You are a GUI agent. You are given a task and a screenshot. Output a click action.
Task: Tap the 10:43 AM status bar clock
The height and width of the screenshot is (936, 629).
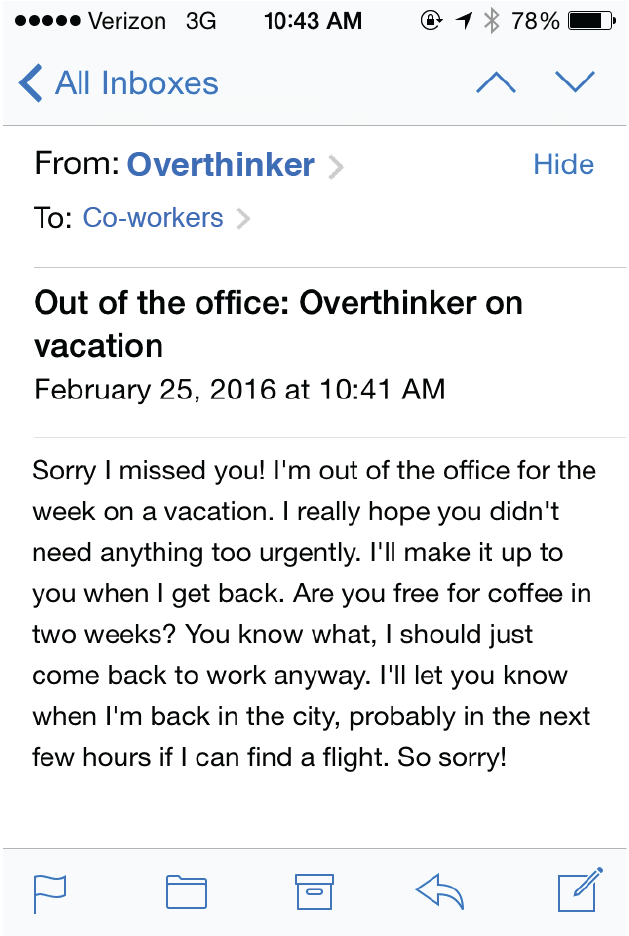click(313, 21)
